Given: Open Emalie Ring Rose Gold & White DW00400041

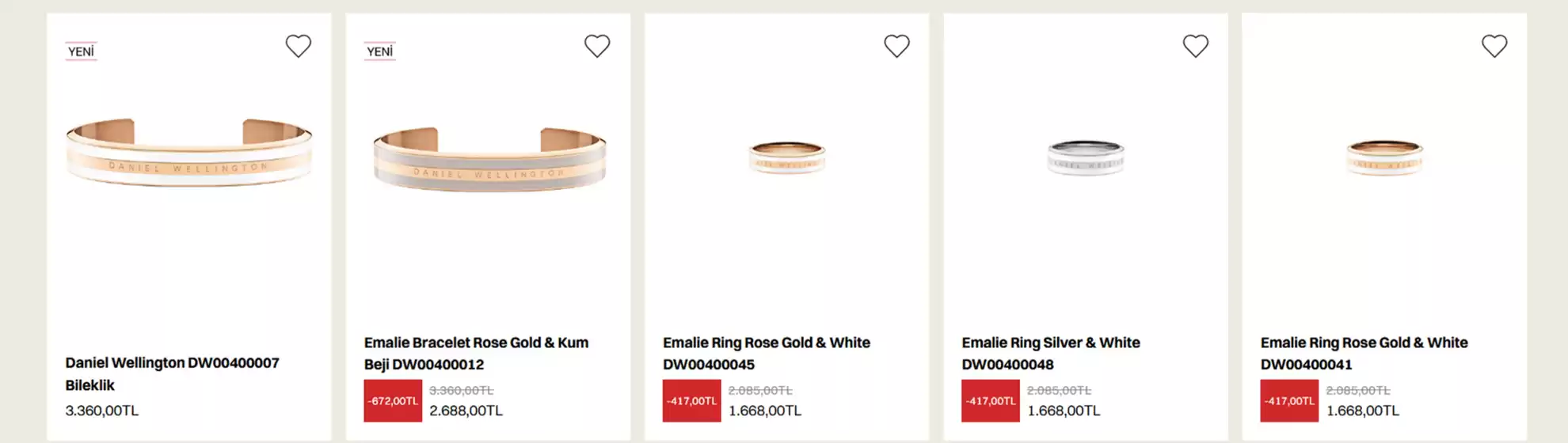Looking at the screenshot, I should coord(1364,353).
